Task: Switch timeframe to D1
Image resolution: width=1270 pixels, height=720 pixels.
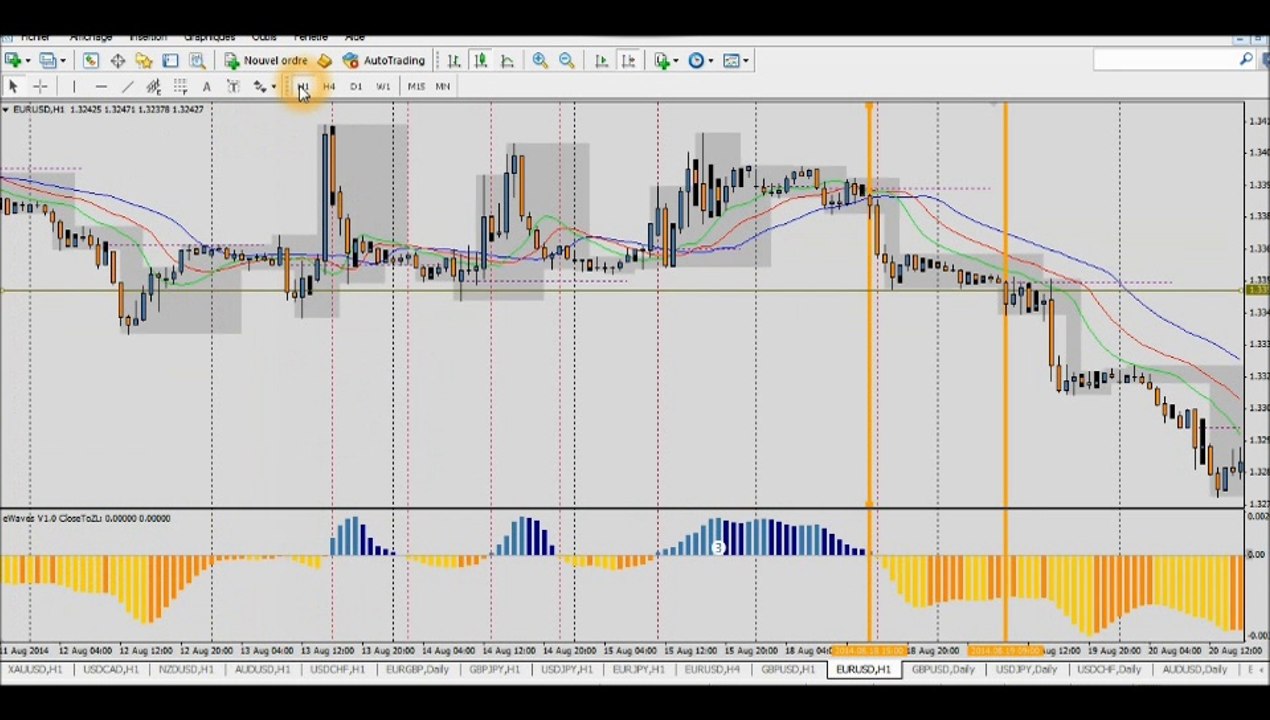Action: [356, 87]
